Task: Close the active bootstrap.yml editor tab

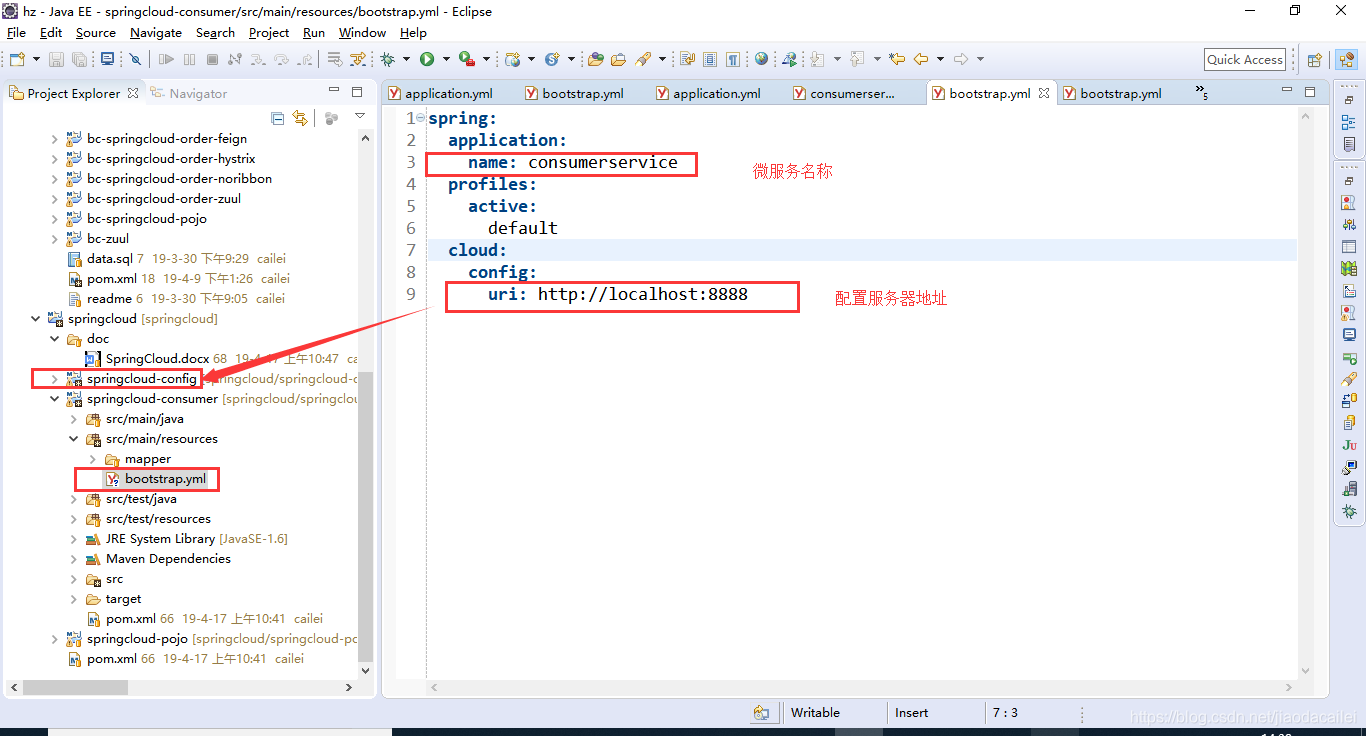Action: pyautogui.click(x=1044, y=93)
